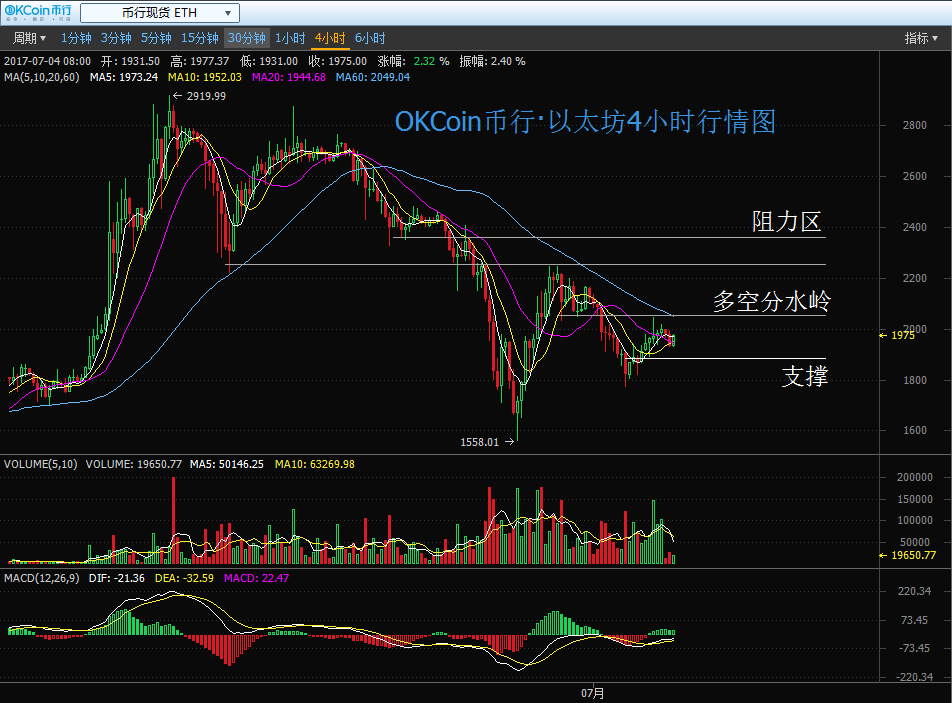
Task: Select the 3分钟 interval
Action: coord(116,38)
